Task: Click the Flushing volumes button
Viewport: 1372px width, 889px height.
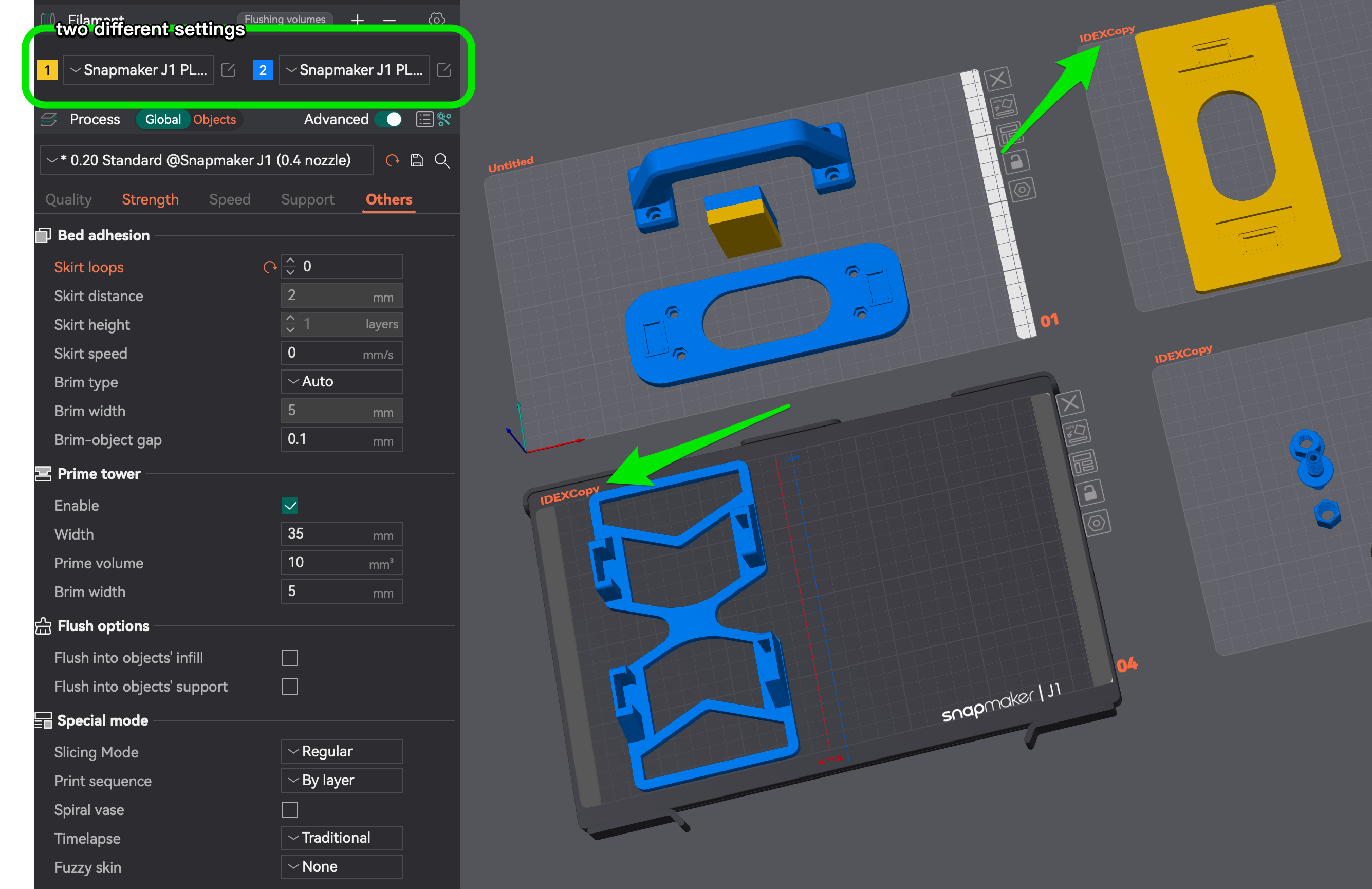Action: [x=285, y=19]
